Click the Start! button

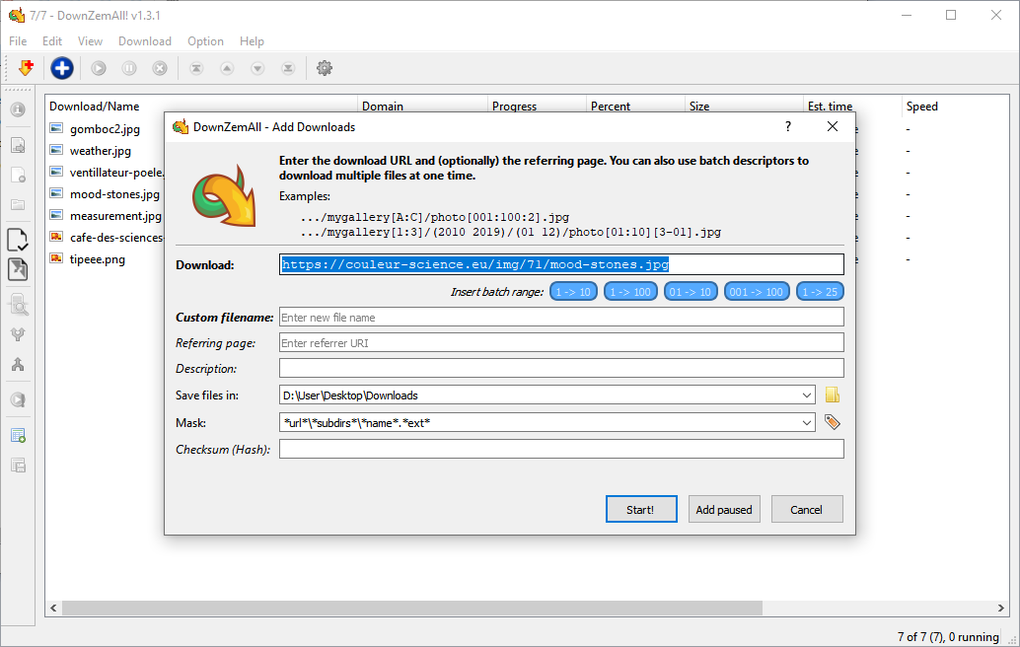point(641,509)
